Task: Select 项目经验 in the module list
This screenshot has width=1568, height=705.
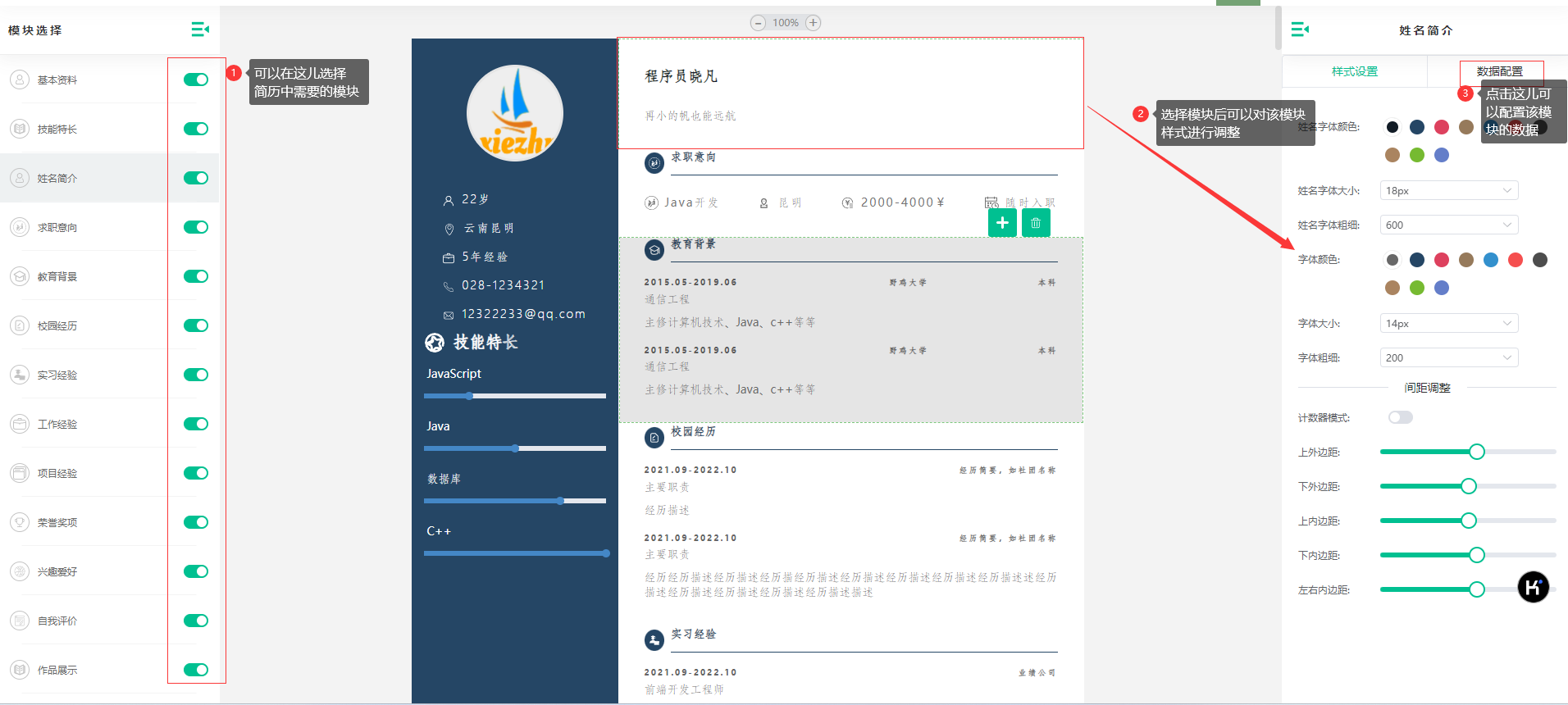Action: tap(110, 473)
